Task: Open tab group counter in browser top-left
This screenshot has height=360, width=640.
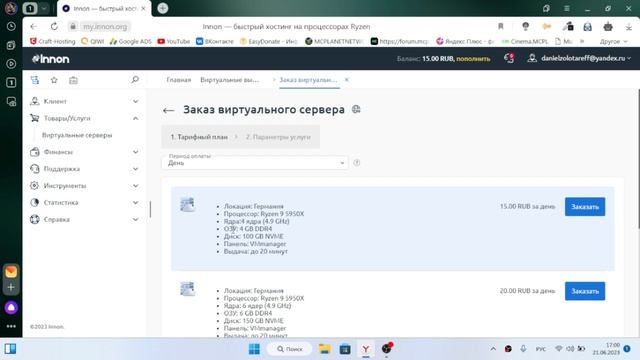Action: click(x=30, y=8)
